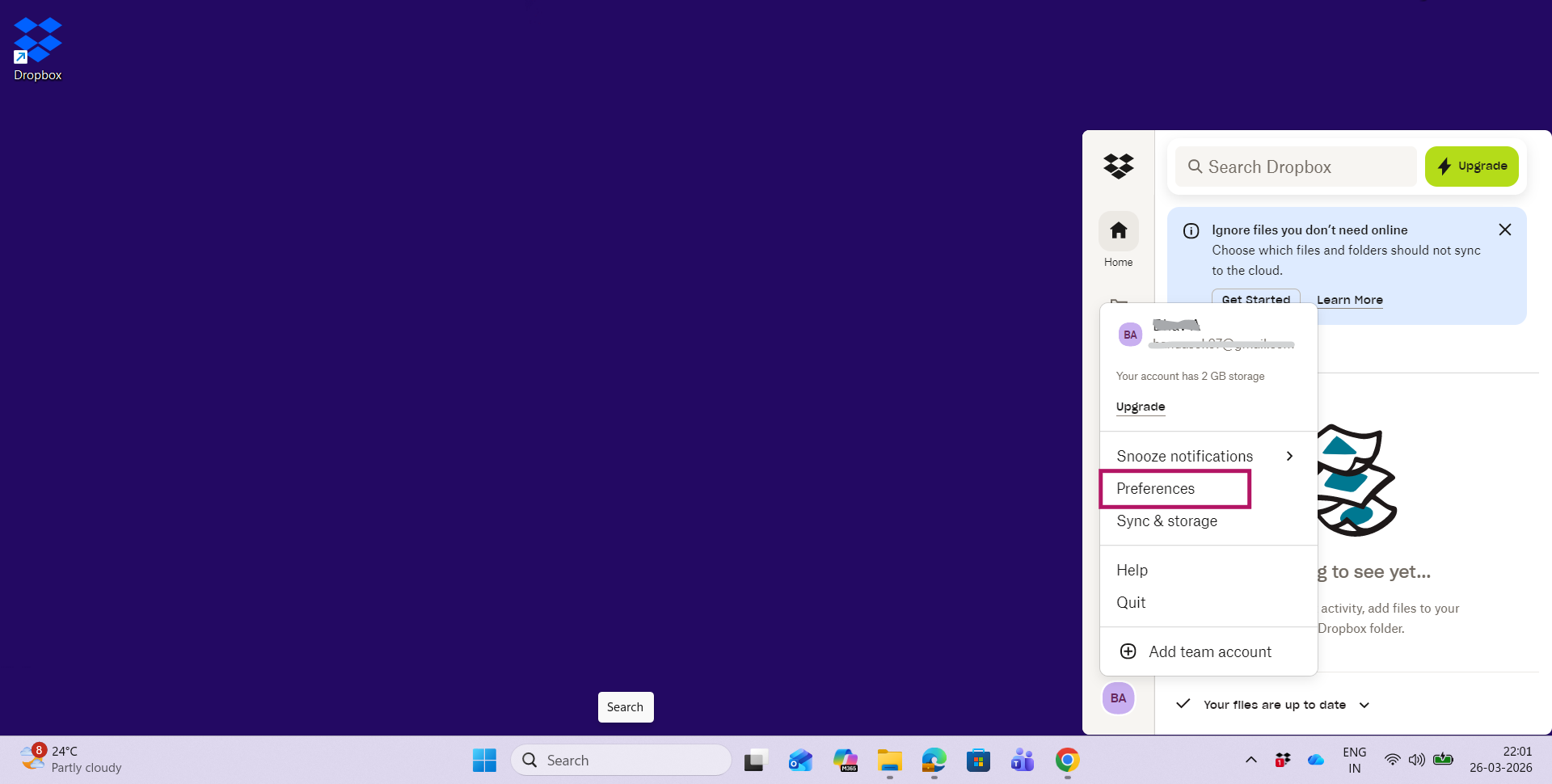Open File Explorer from the taskbar
Screen dimensions: 1552x784
889,760
